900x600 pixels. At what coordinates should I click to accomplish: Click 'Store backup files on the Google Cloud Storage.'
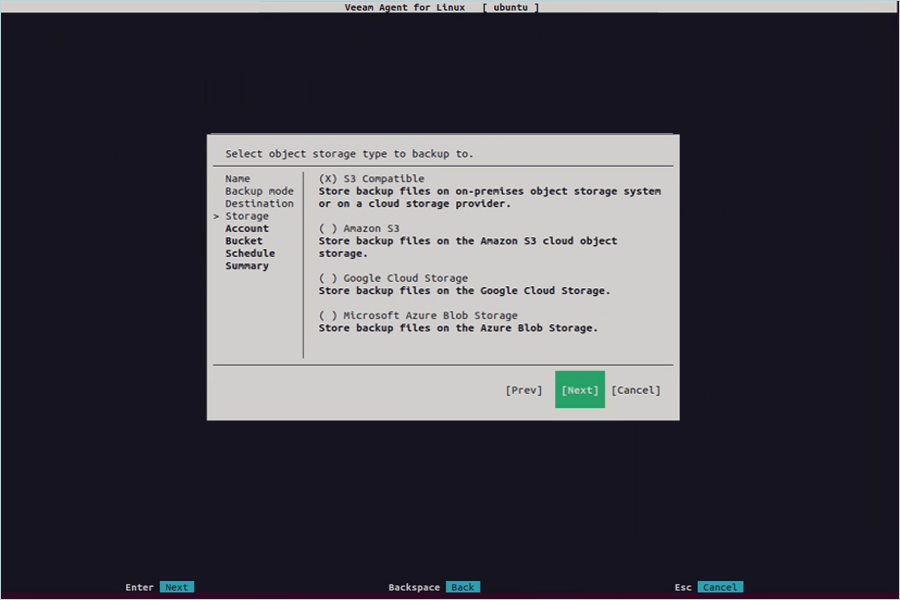(464, 291)
